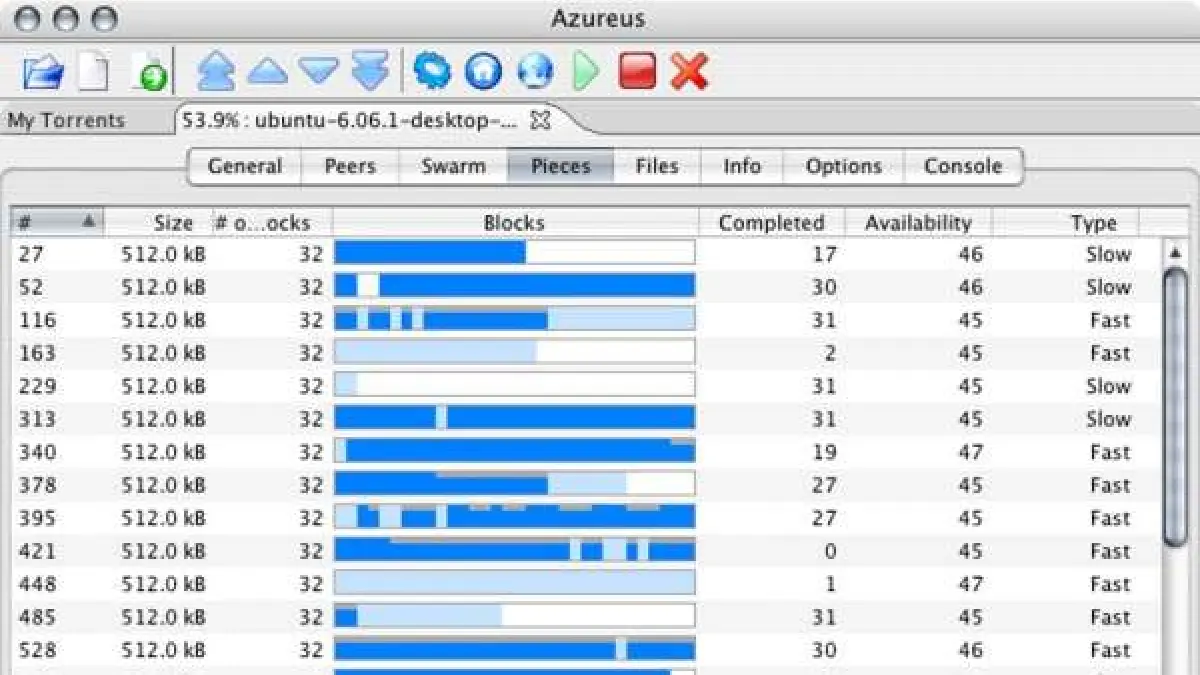Move torrent to bottom with double-down arrow

[370, 72]
